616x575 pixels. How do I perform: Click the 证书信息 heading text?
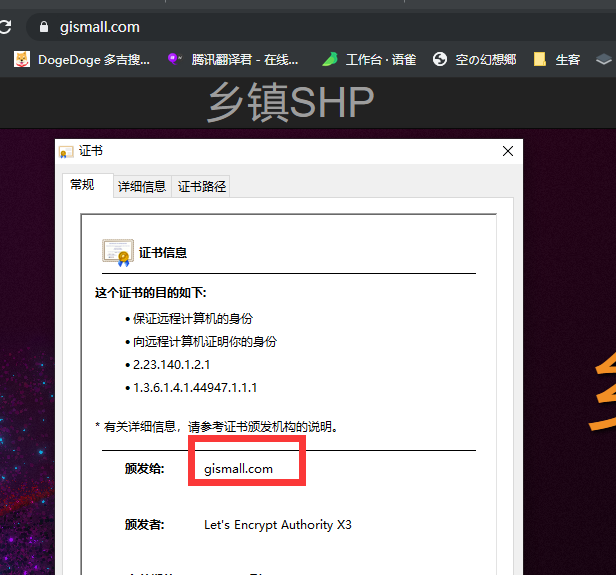point(163,253)
